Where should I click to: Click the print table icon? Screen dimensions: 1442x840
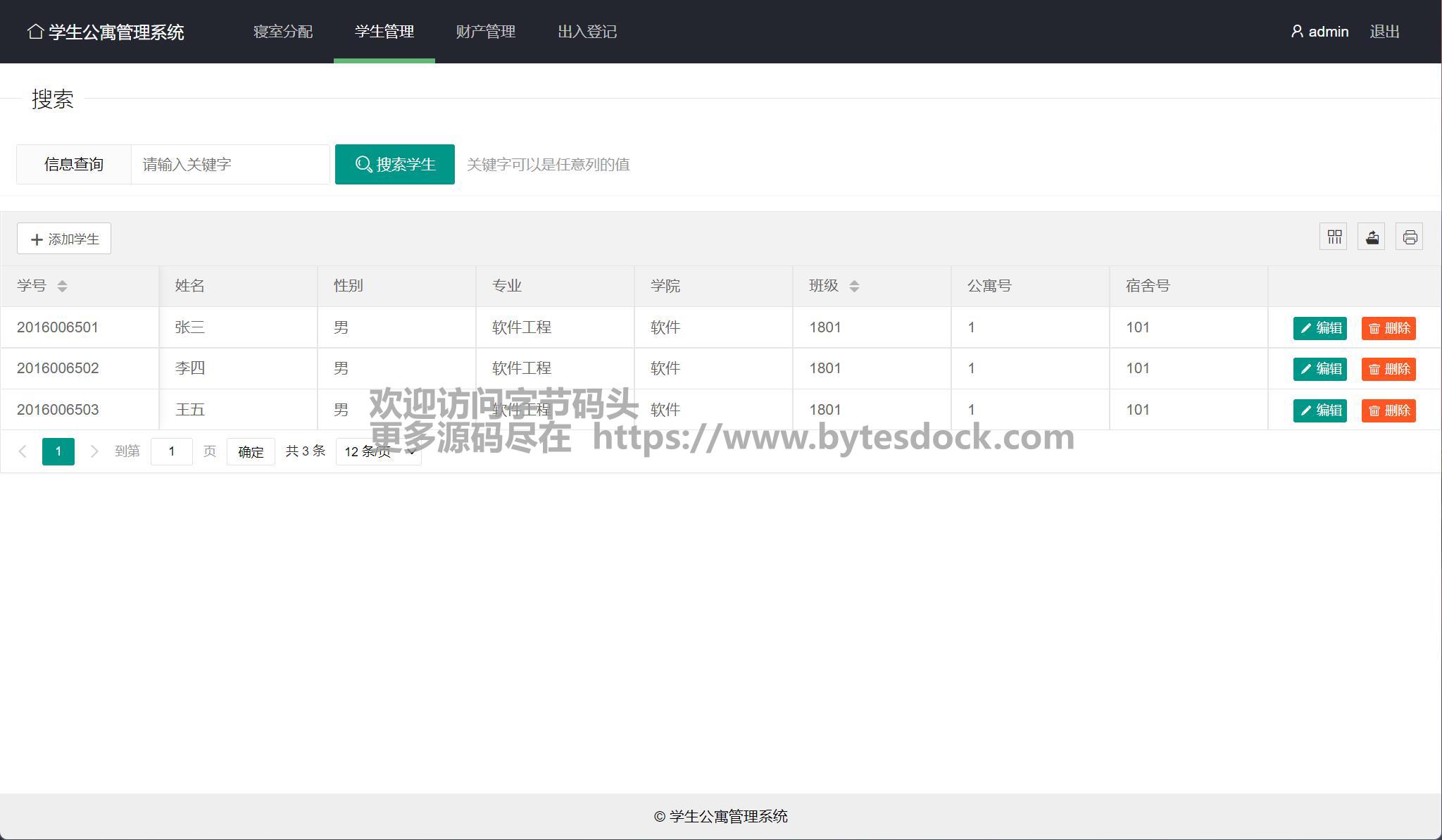pos(1410,237)
